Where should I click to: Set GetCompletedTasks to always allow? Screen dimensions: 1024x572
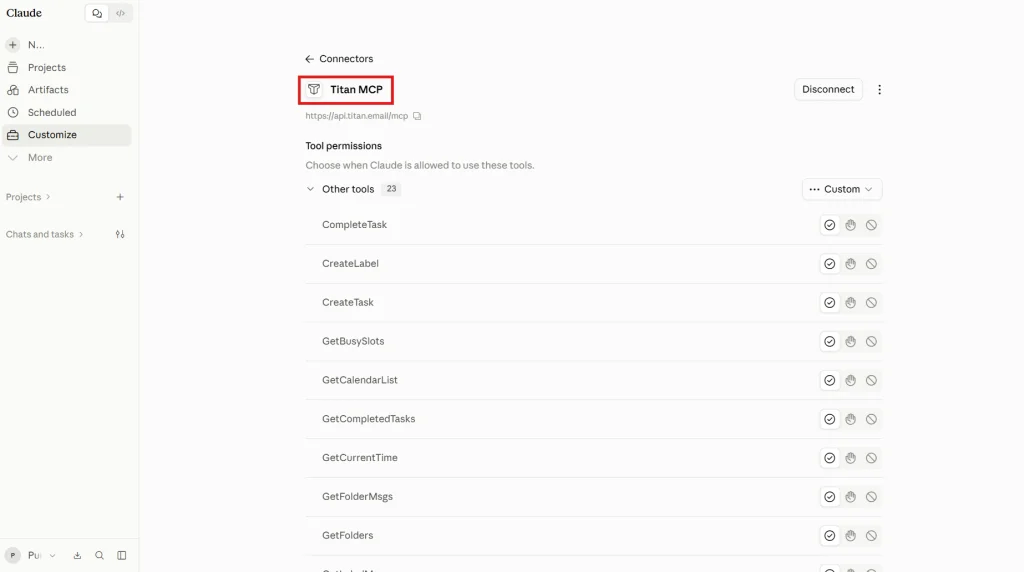click(x=829, y=419)
